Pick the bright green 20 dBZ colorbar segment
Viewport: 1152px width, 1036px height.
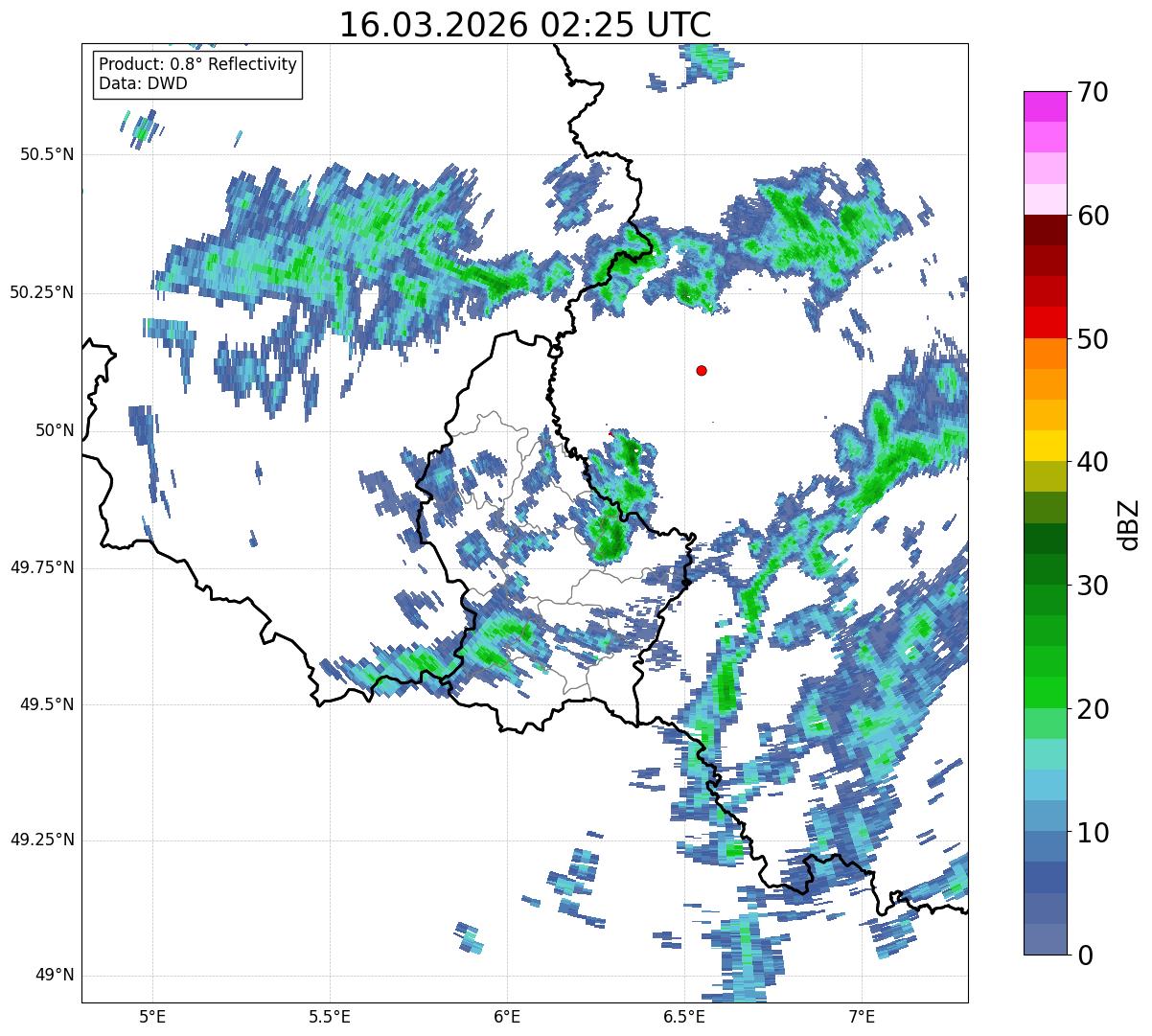[x=1045, y=693]
